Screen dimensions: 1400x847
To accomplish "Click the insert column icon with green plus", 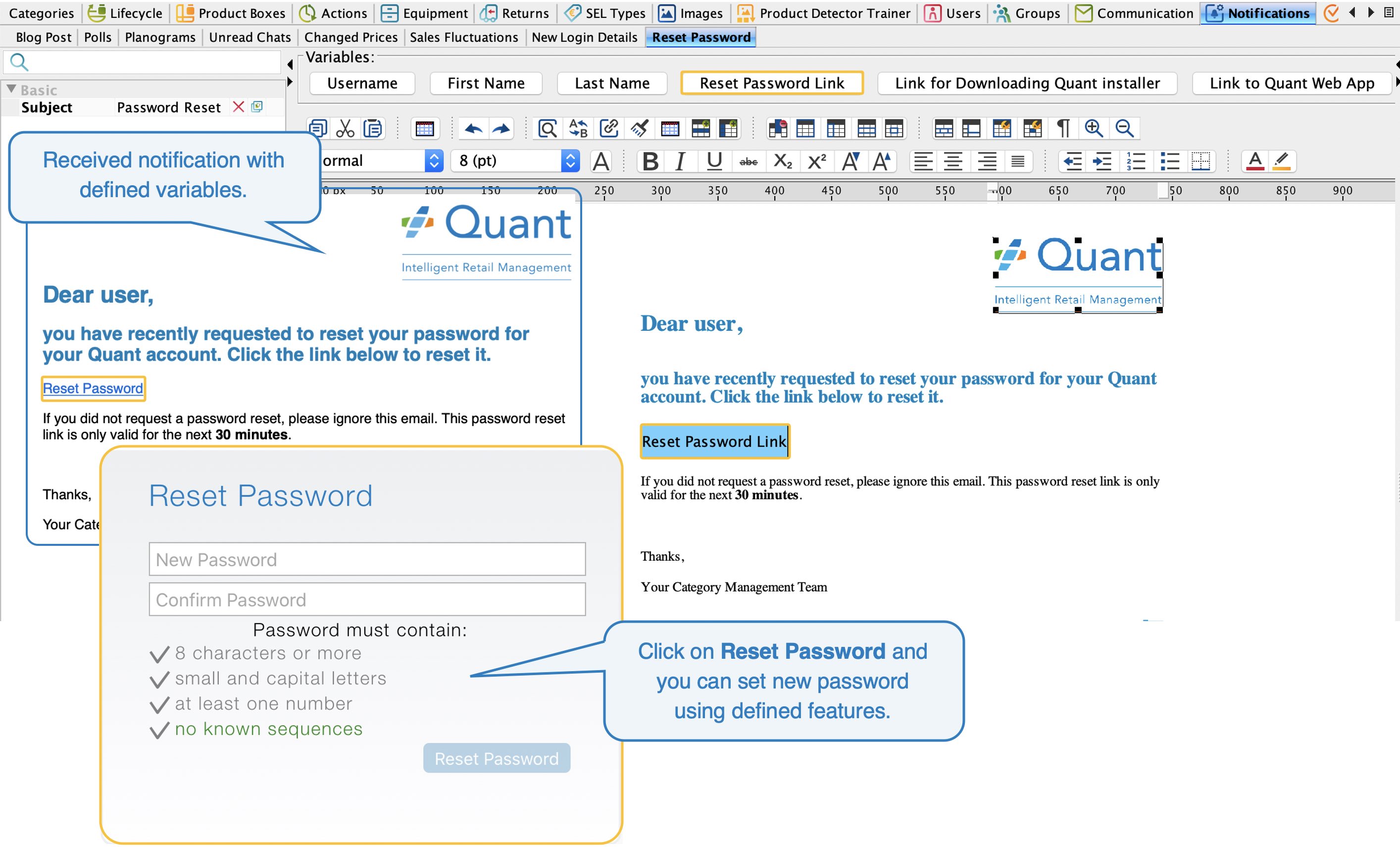I will 728,128.
